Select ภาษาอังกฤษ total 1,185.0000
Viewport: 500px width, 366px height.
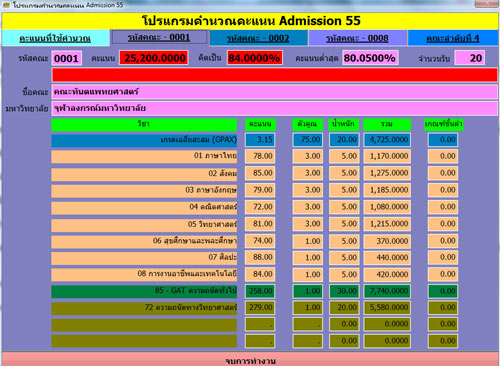coord(387,190)
